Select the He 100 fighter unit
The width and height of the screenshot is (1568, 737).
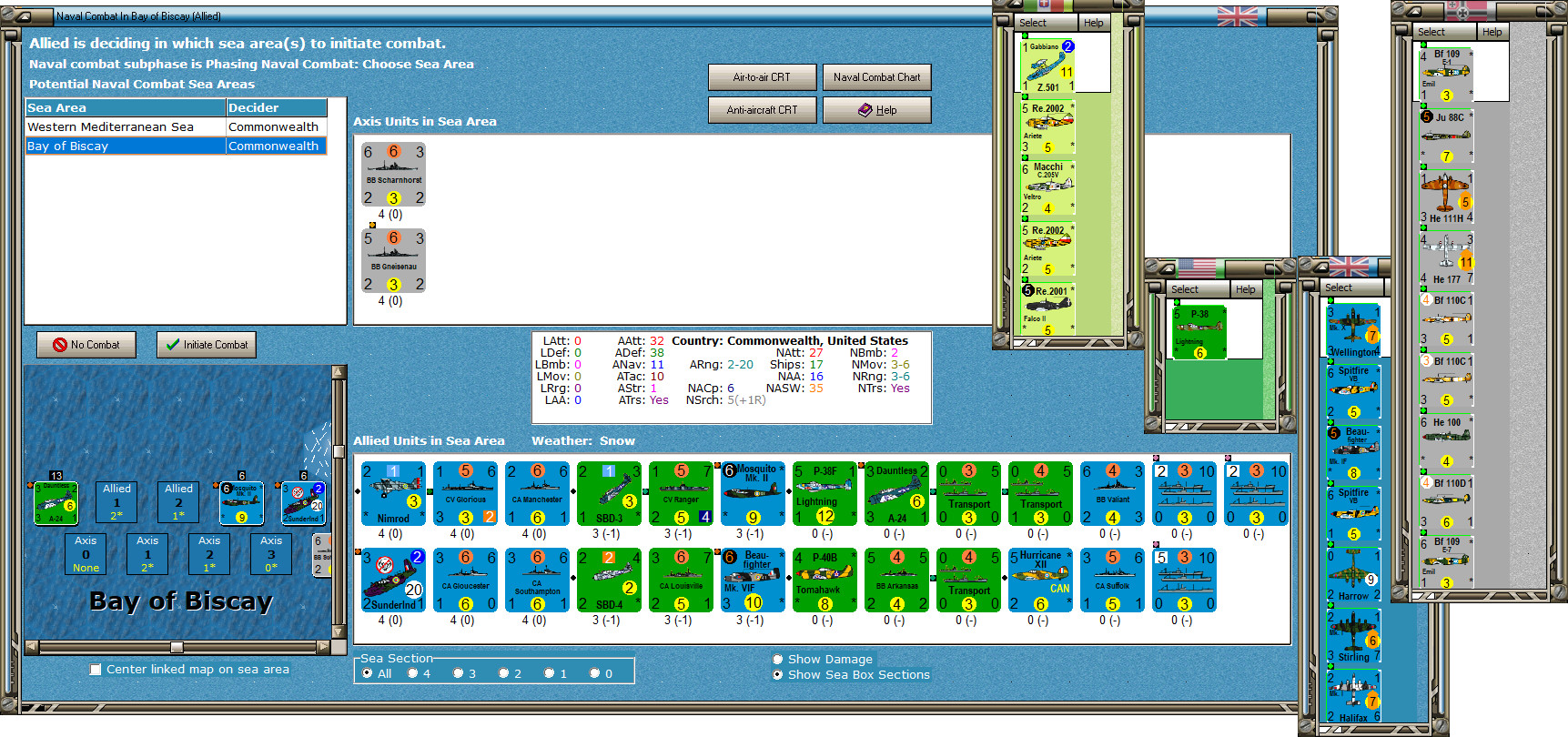(1446, 441)
